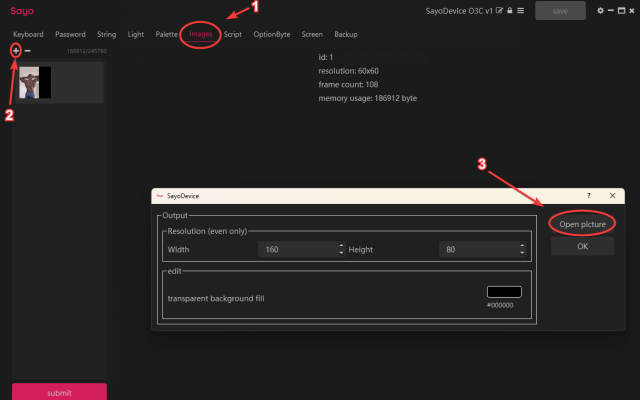Switch to the Script tab
Screen dimensions: 640x400
click(233, 34)
